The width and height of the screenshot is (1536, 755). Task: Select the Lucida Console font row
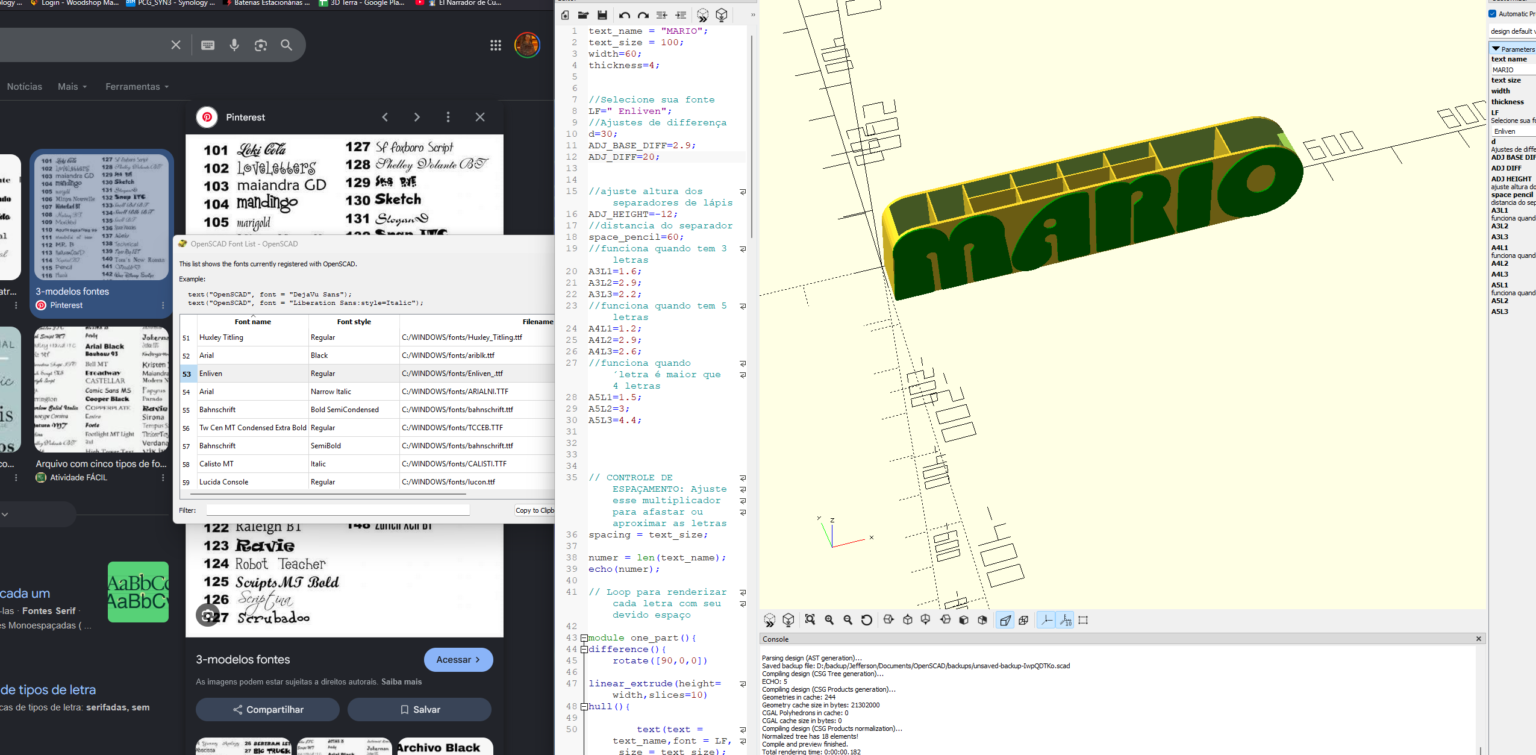[366, 482]
